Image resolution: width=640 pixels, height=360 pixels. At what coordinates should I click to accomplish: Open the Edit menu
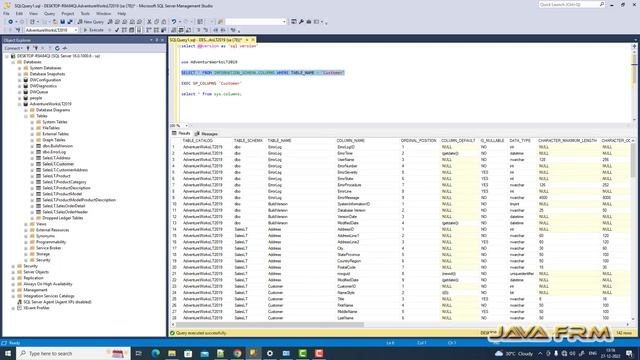[19, 13]
